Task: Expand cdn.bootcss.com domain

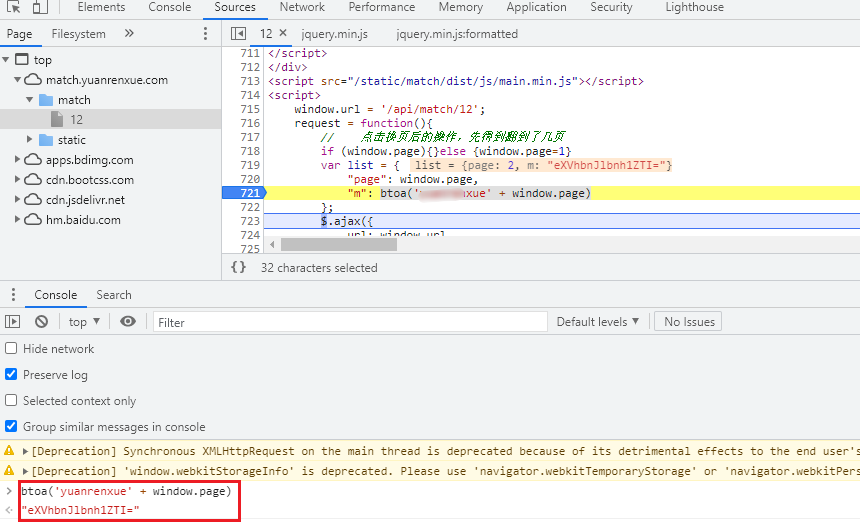Action: pyautogui.click(x=18, y=179)
